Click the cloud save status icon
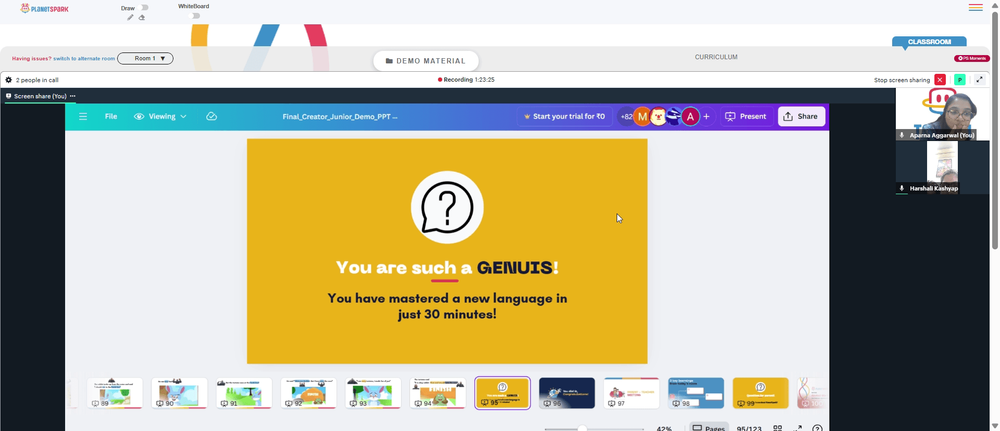Viewport: 1000px width, 431px height. click(212, 117)
